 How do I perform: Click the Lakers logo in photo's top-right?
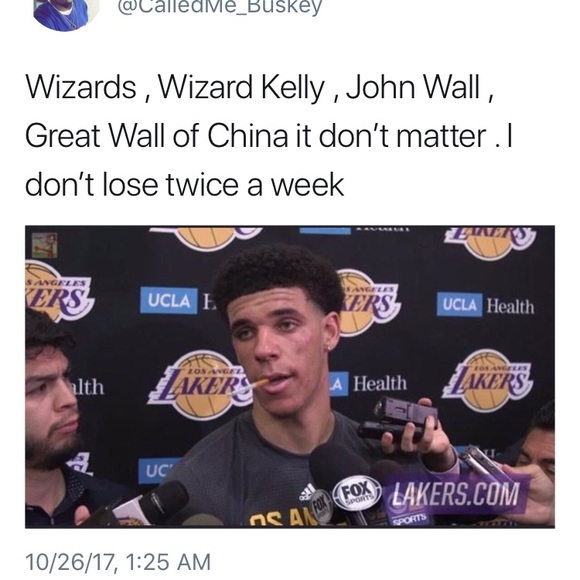click(490, 241)
